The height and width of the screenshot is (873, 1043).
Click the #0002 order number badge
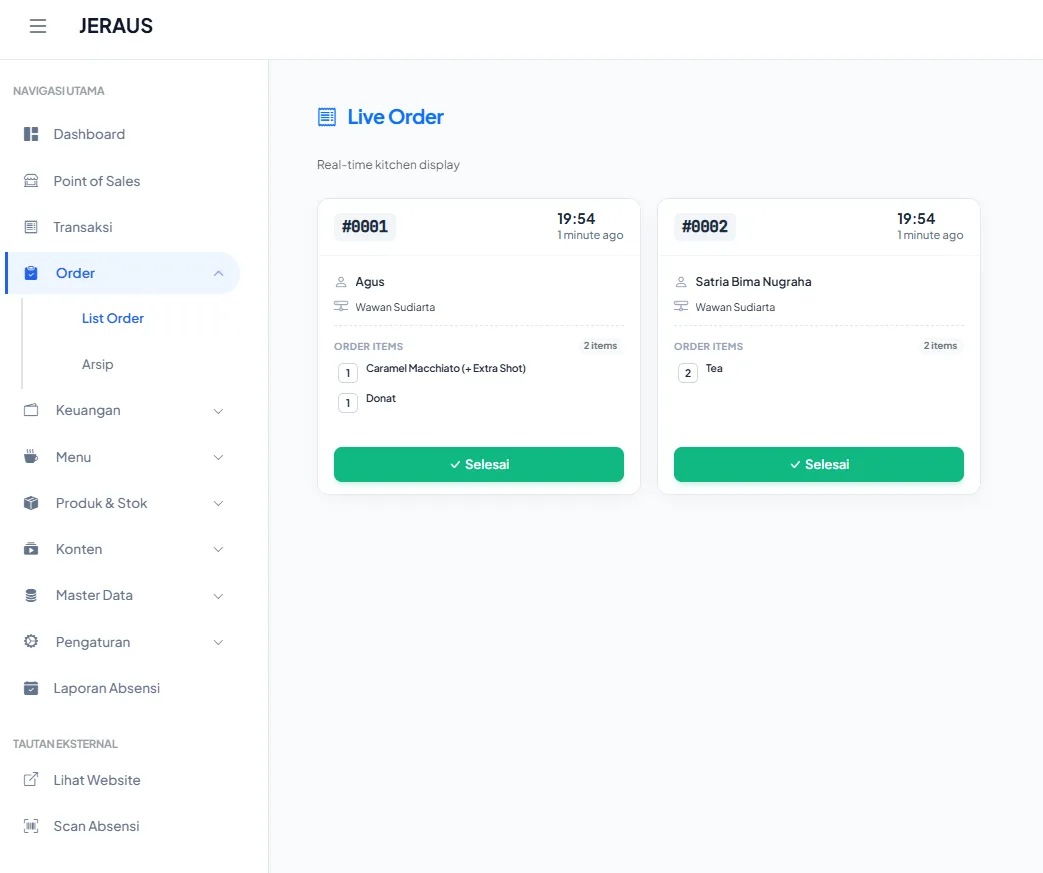[704, 227]
